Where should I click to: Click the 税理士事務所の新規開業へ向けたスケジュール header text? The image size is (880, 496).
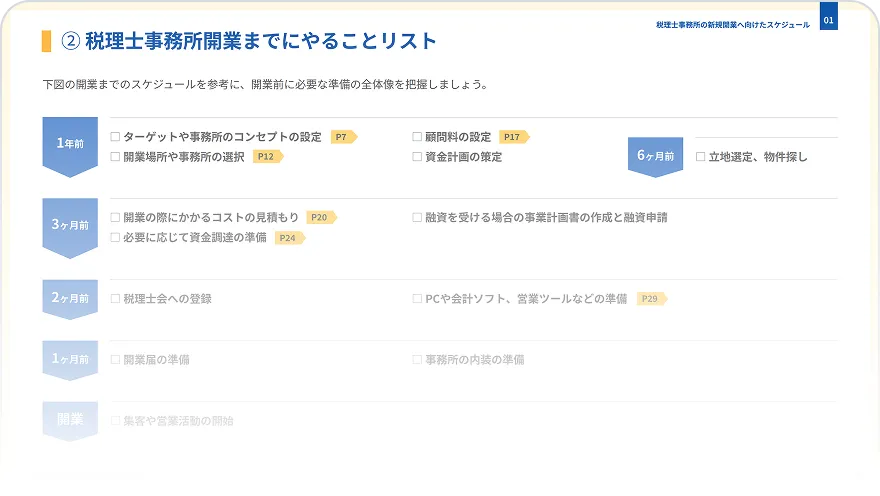[733, 24]
